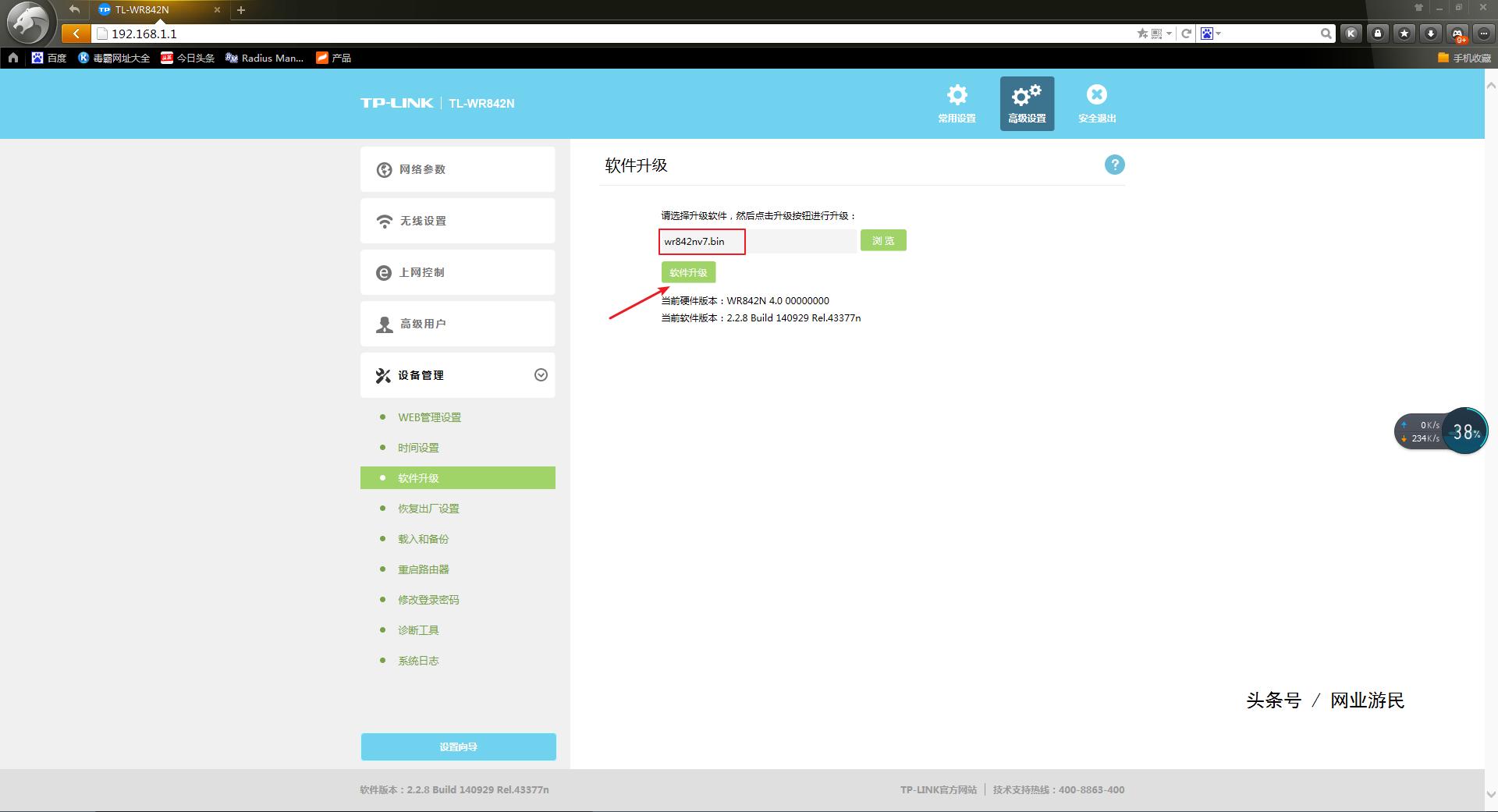Open the 网络参数 sidebar section

458,169
